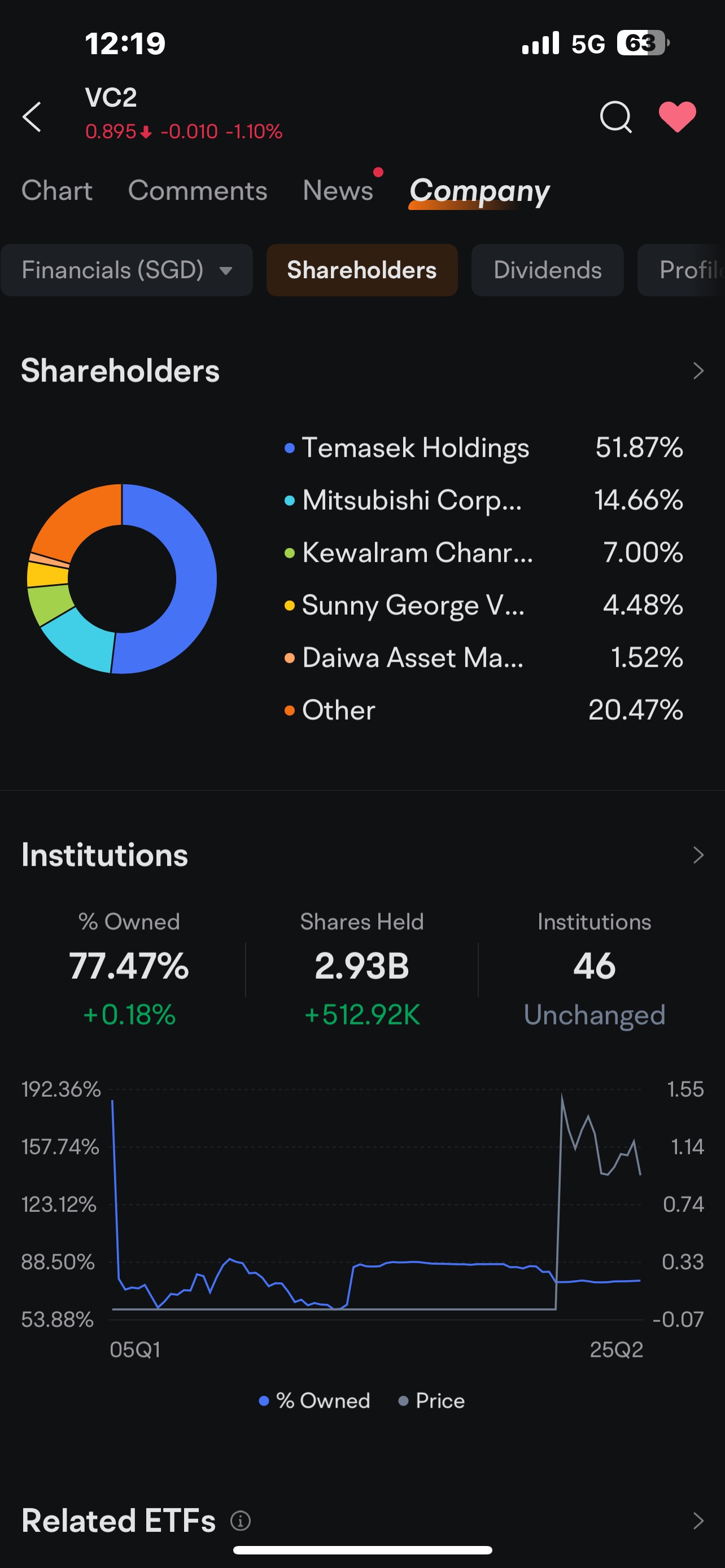Toggle the % Owned chart legend

(x=314, y=1400)
